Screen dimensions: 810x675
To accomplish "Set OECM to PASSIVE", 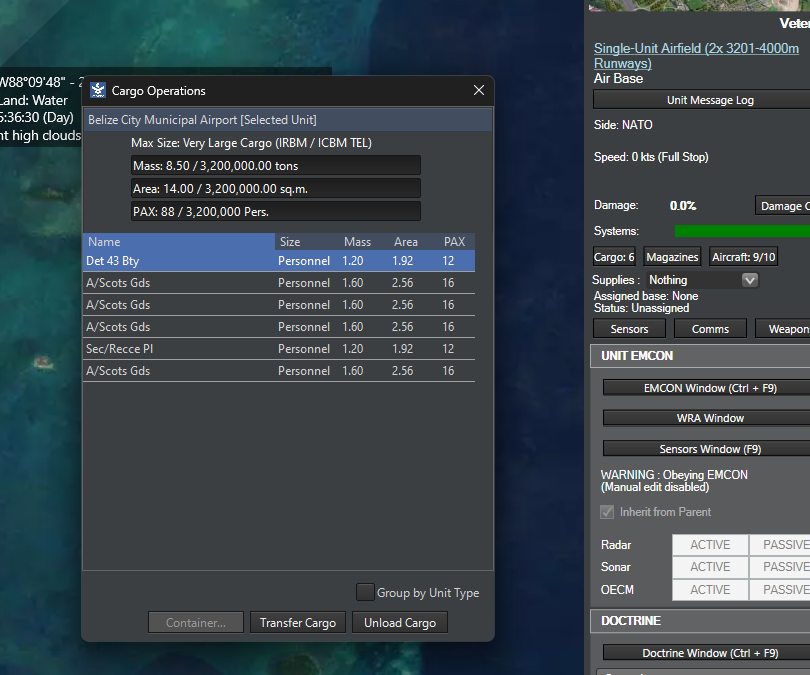I will click(x=780, y=590).
